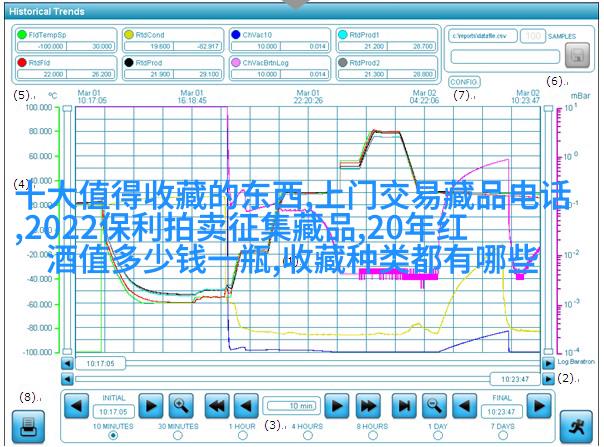Click the 10:23:47 scrollbar thumb
604x447 pixels.
click(x=515, y=379)
